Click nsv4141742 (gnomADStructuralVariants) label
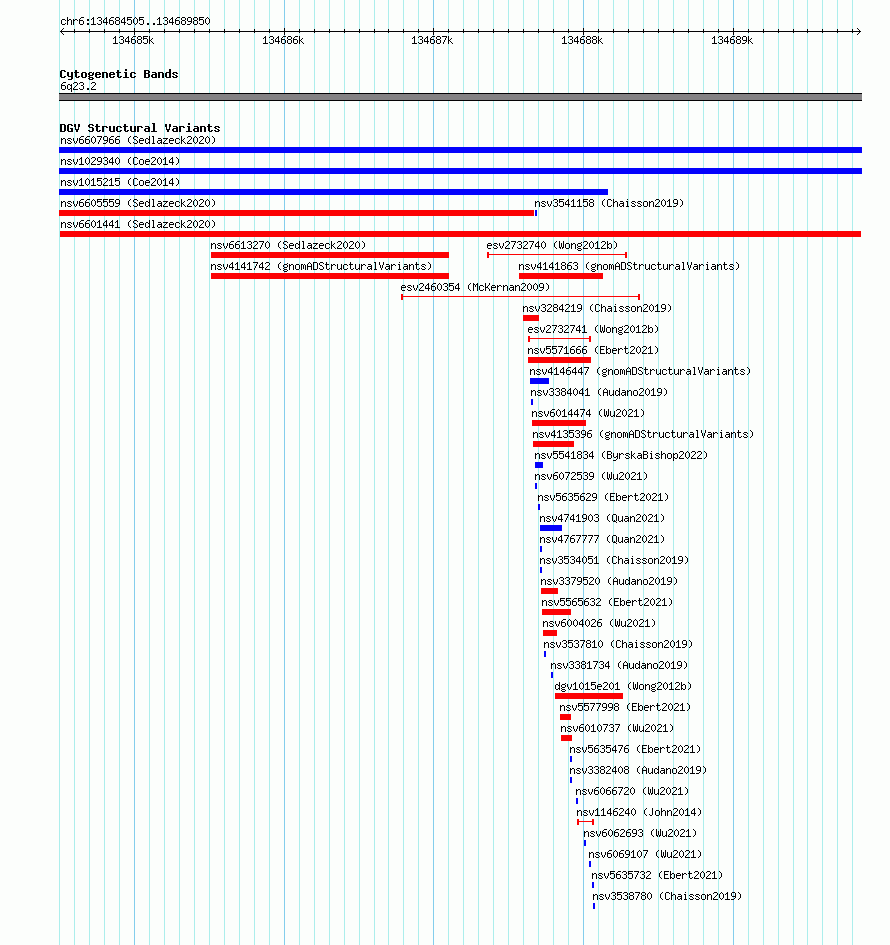The height and width of the screenshot is (945, 890). click(321, 266)
